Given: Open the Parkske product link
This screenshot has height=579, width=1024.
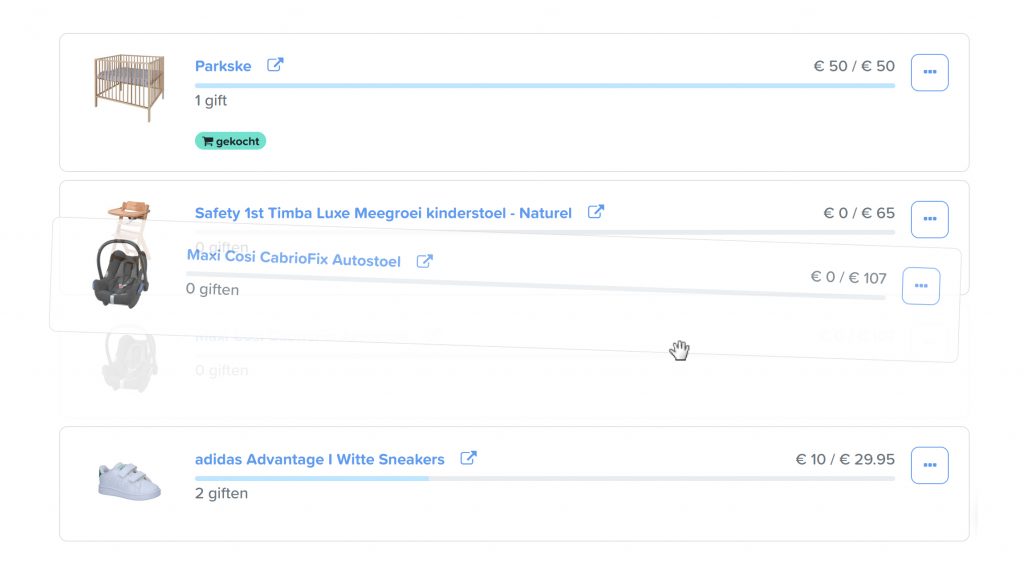Looking at the screenshot, I should 223,66.
